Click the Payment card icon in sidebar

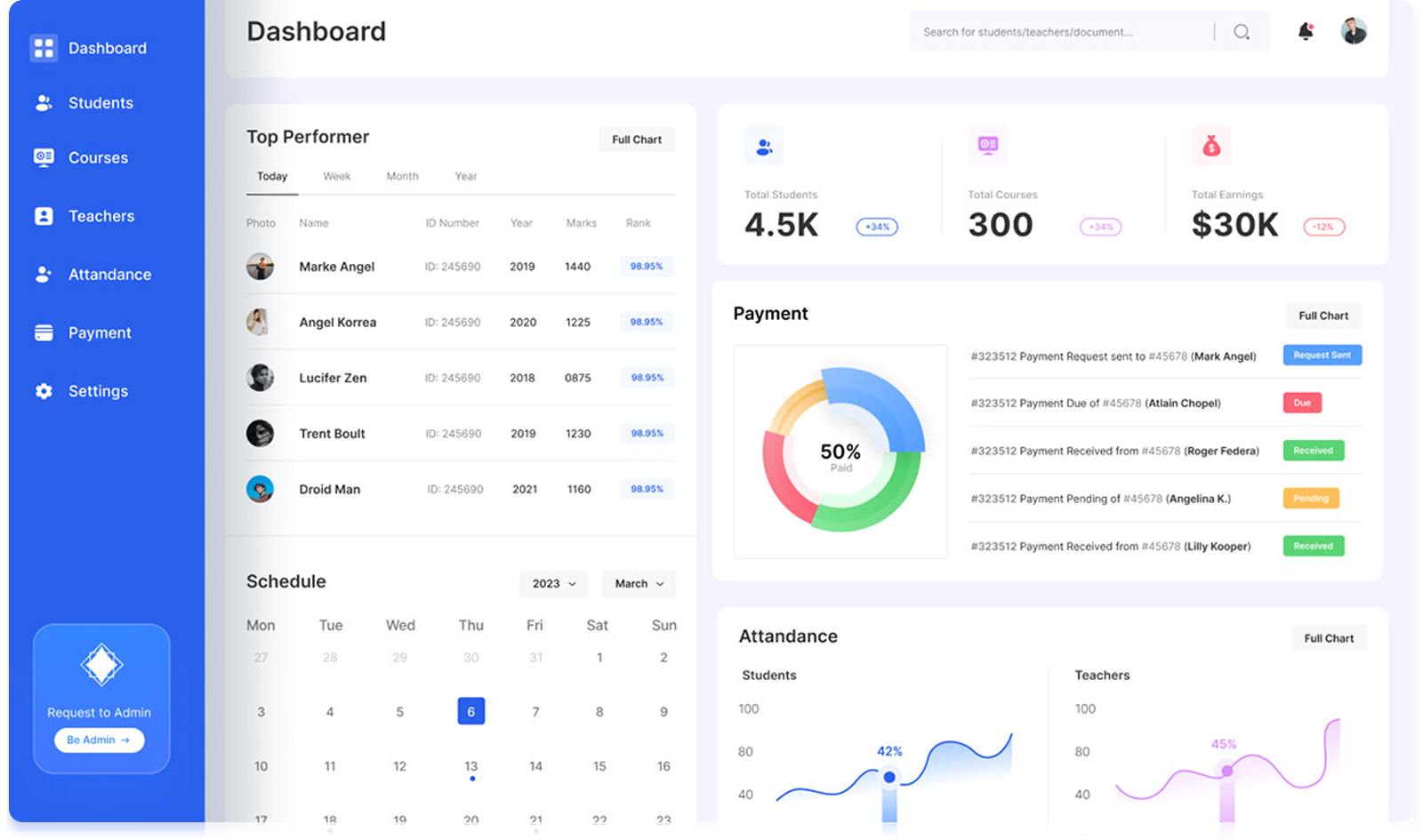[44, 332]
